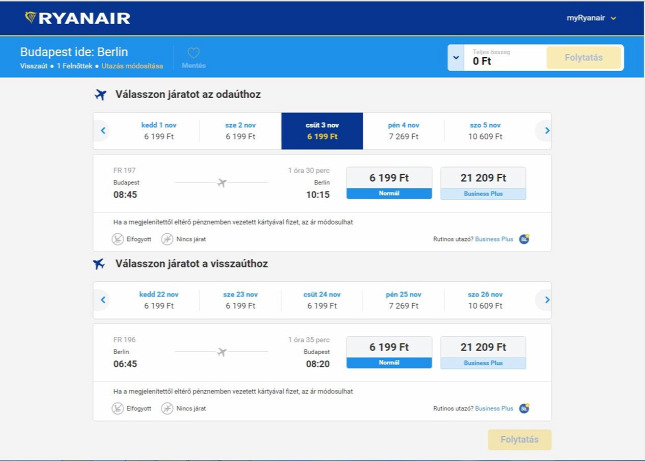Viewport: 645px width, 461px height.
Task: Open the myRyanair account dropdown
Action: 591,18
